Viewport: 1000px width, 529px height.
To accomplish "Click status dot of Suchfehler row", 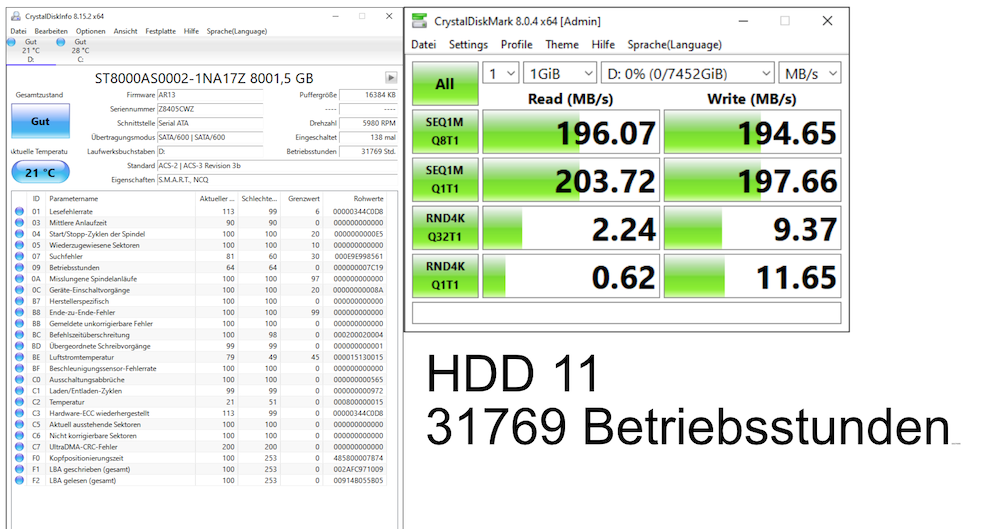I will (19, 256).
